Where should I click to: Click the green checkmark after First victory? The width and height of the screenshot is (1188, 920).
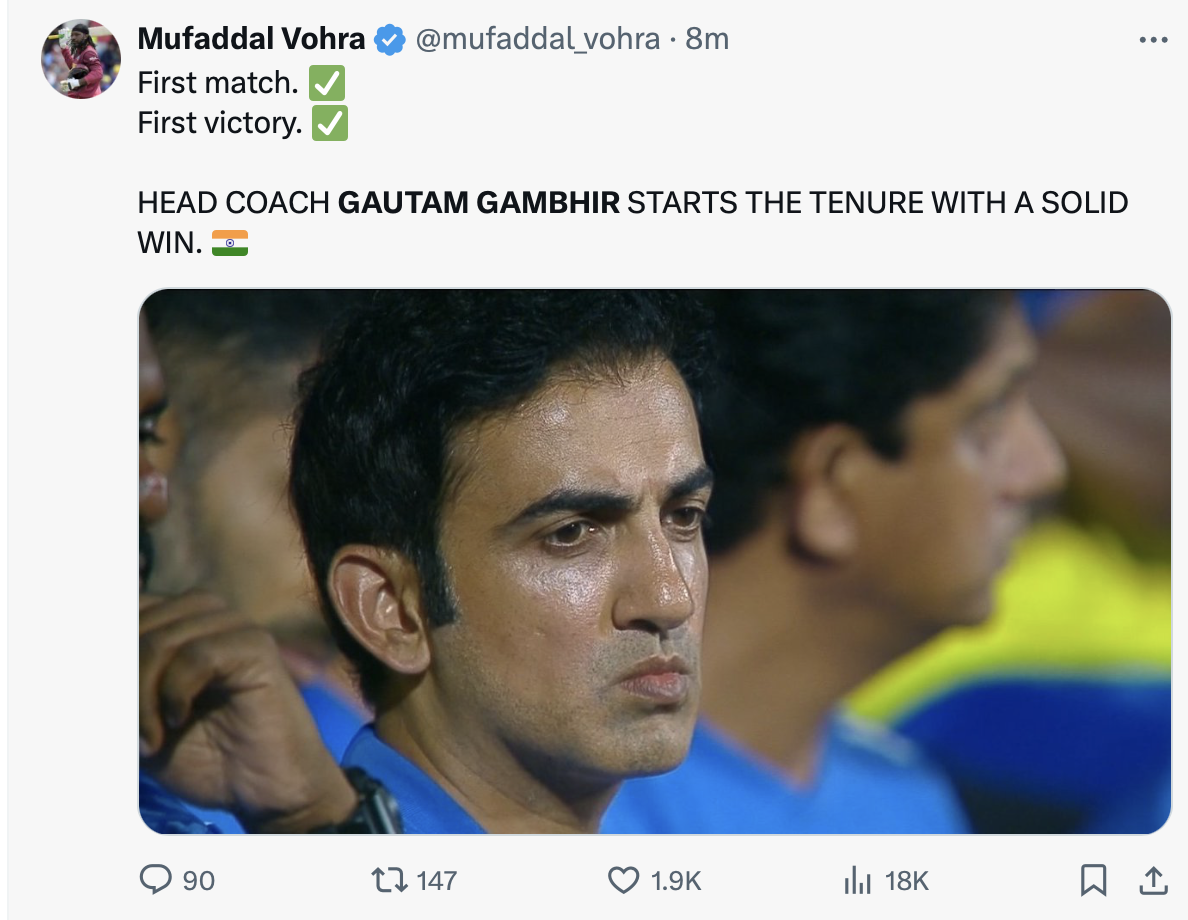tap(331, 123)
